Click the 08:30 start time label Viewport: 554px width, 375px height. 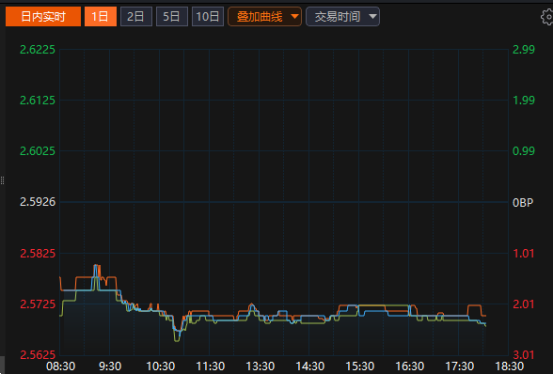coord(60,366)
